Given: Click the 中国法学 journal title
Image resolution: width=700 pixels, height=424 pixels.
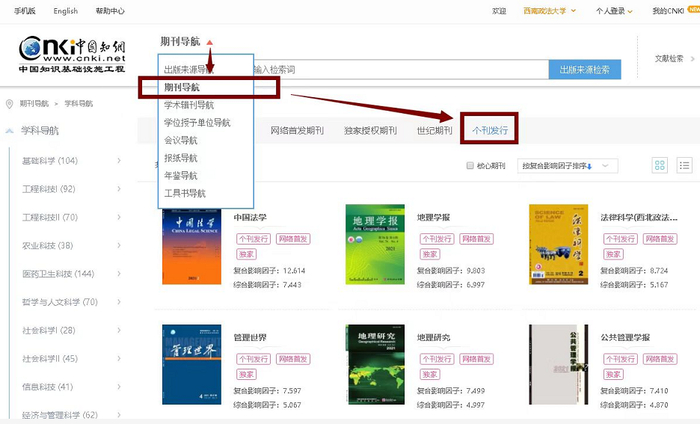Looking at the screenshot, I should click(250, 217).
